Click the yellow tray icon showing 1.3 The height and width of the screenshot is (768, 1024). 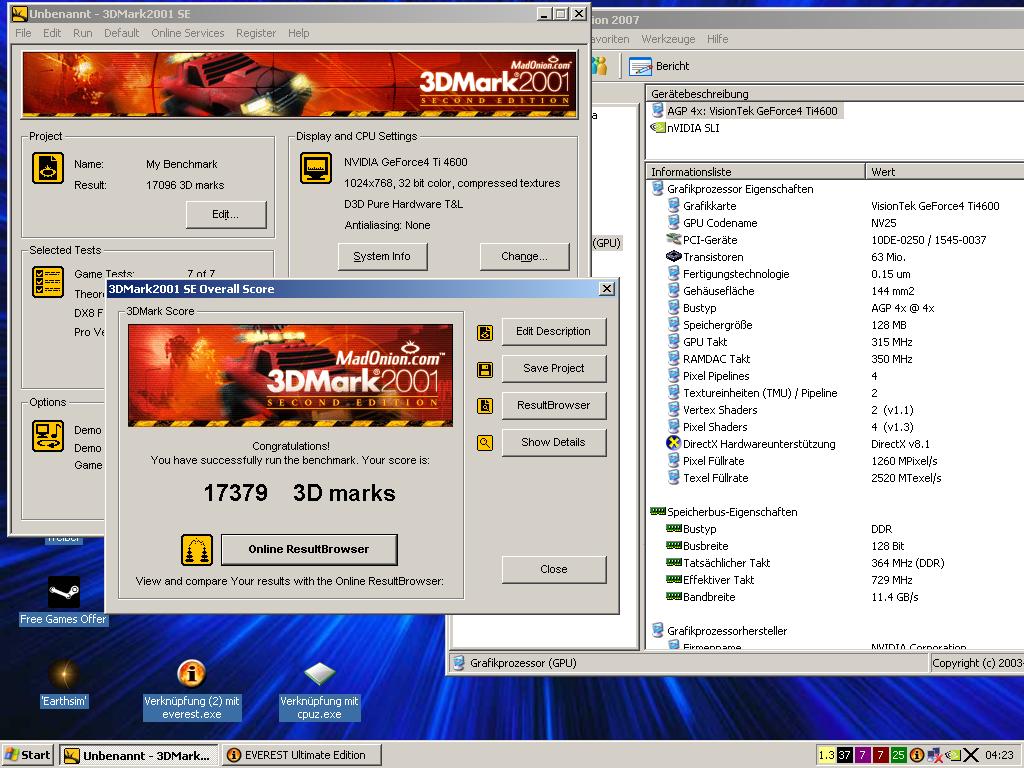tap(826, 755)
